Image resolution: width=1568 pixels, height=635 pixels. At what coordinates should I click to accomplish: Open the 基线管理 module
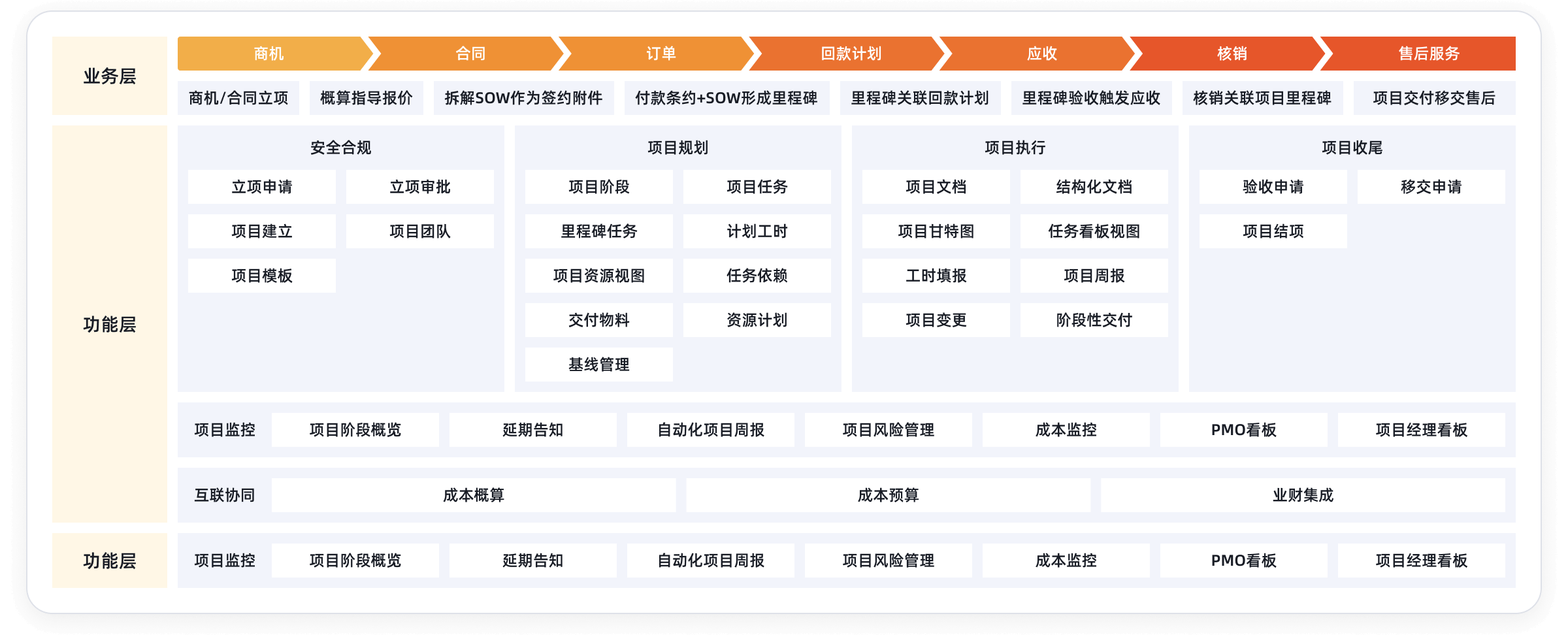point(598,365)
